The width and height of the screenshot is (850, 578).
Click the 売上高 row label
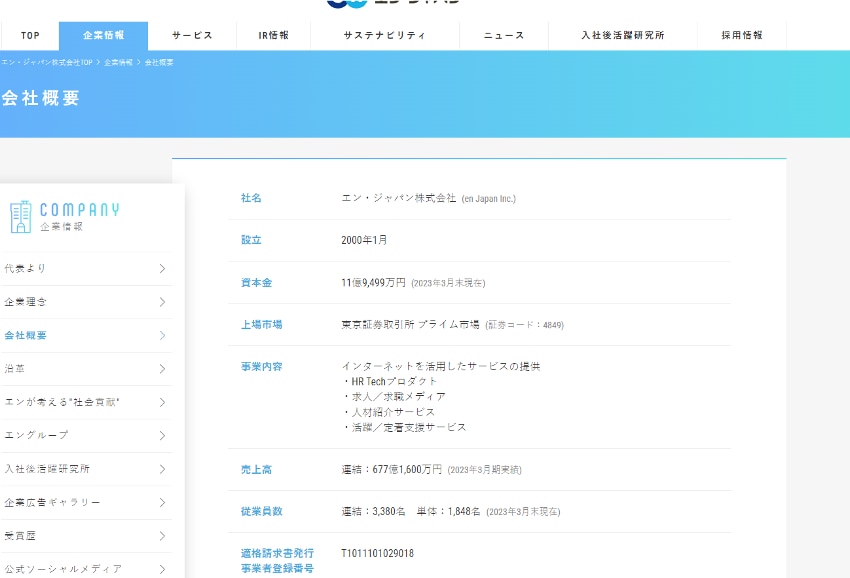coord(256,470)
